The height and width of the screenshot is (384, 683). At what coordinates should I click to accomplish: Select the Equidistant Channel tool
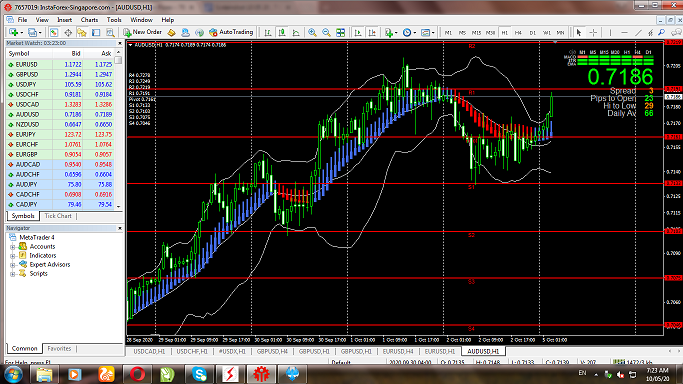click(x=650, y=32)
